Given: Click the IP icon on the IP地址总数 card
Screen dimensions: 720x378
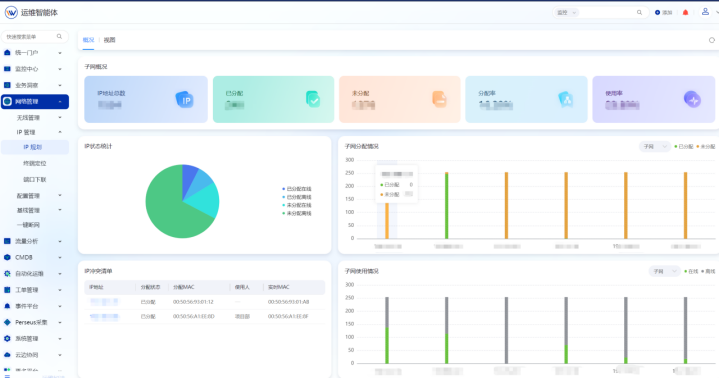Looking at the screenshot, I should [x=185, y=100].
